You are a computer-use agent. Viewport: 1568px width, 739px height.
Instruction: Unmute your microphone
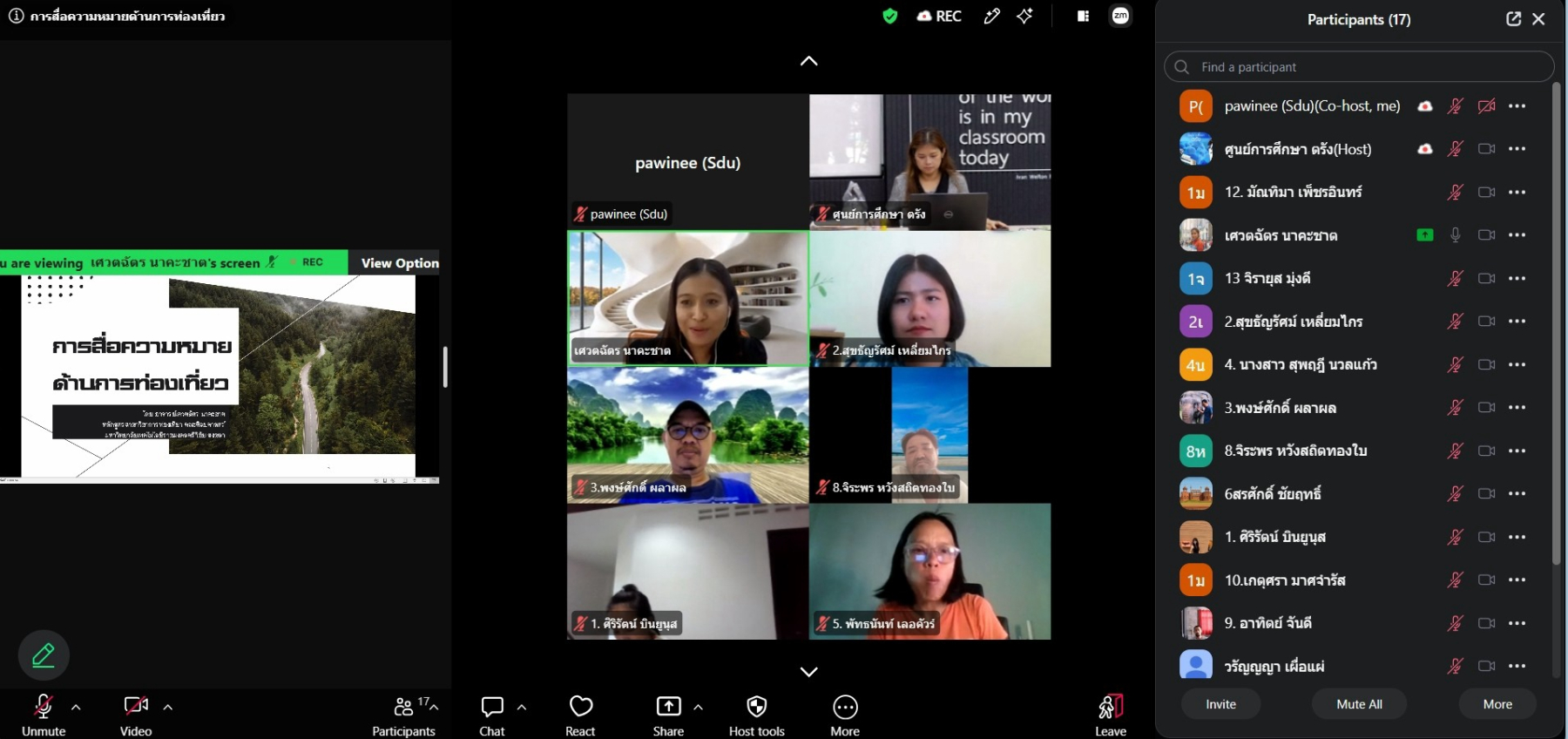coord(44,715)
